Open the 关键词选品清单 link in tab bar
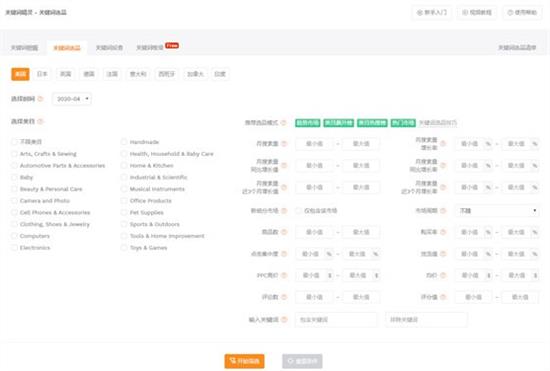Image resolution: width=550 pixels, height=371 pixels. pyautogui.click(x=517, y=48)
